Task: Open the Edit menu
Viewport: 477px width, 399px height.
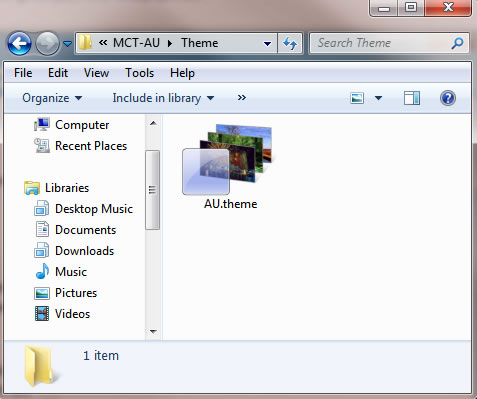Action: coord(58,73)
